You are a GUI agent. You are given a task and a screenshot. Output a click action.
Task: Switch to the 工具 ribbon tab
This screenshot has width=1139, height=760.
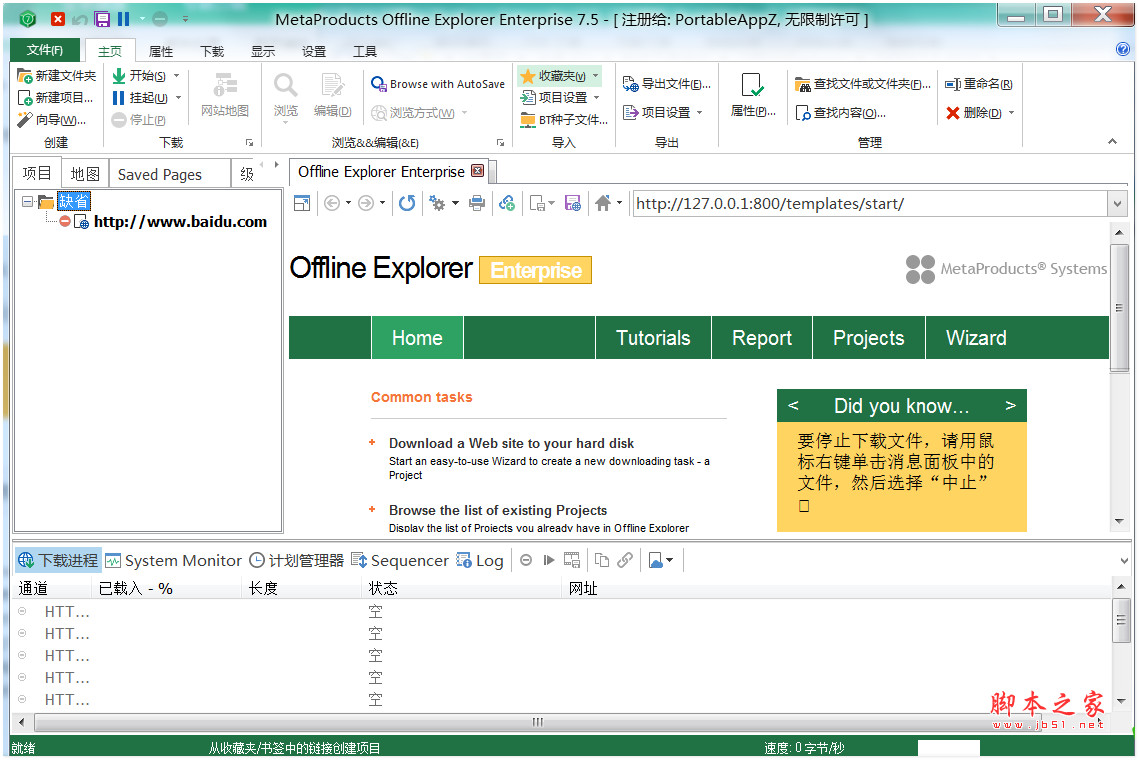[365, 52]
